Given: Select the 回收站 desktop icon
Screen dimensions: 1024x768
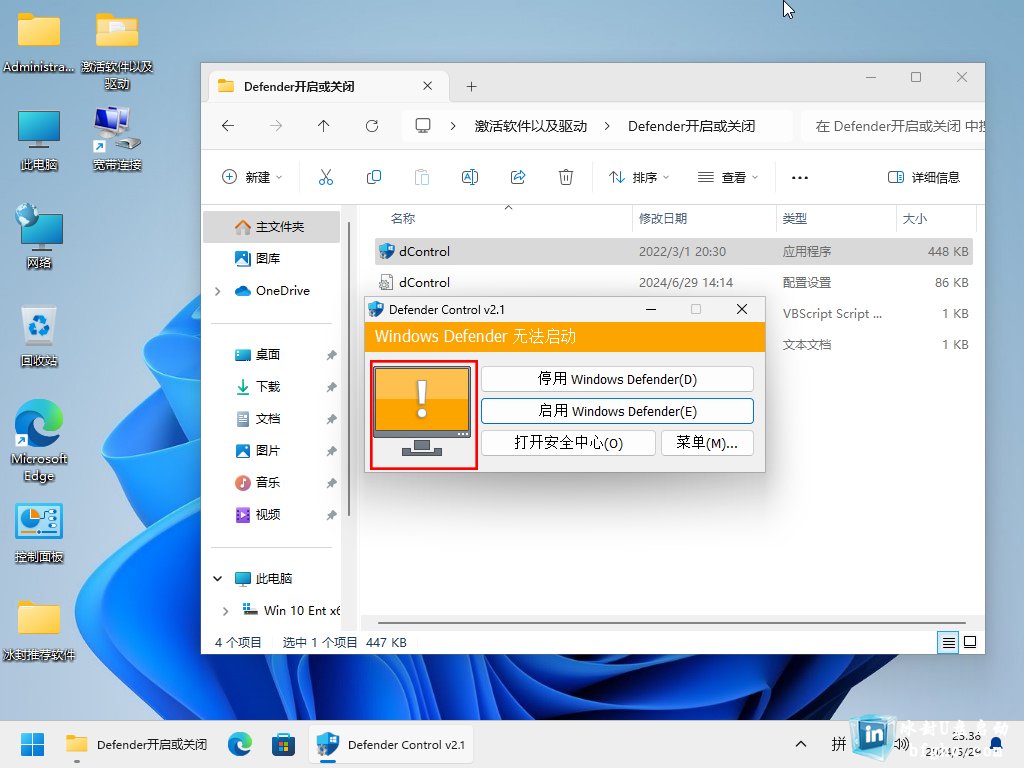Looking at the screenshot, I should (39, 337).
